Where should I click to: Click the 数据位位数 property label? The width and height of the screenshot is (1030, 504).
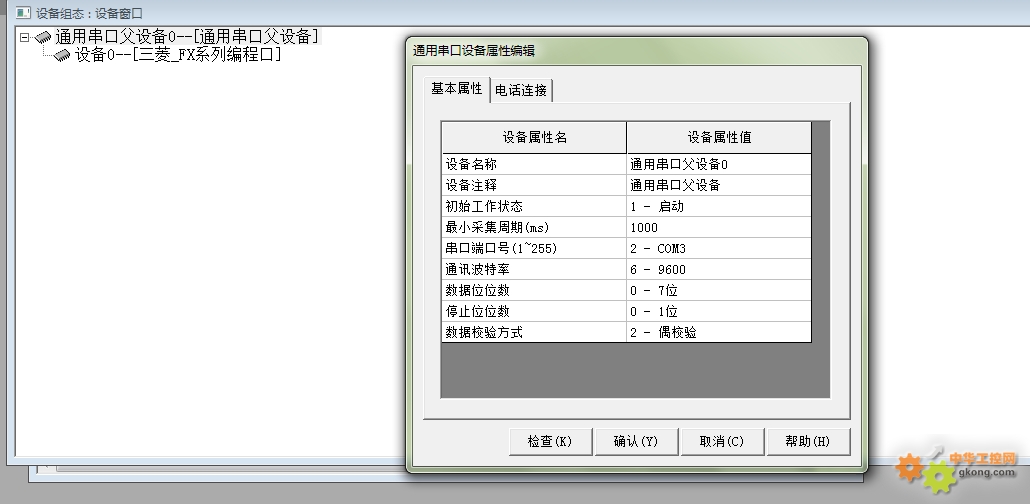pyautogui.click(x=534, y=290)
